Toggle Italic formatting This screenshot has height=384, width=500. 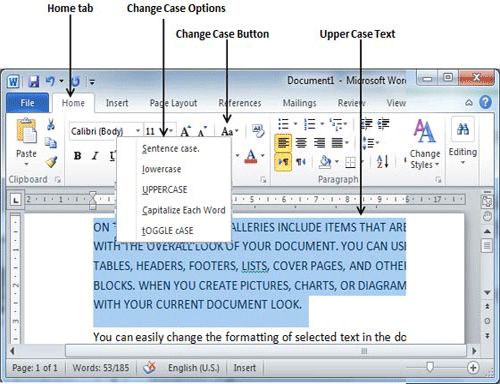95,156
